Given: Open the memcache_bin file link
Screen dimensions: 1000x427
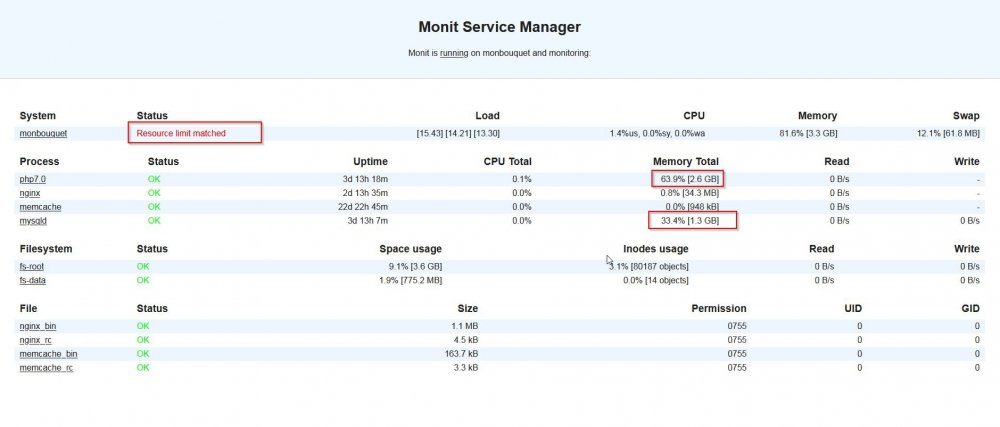Looking at the screenshot, I should [48, 354].
